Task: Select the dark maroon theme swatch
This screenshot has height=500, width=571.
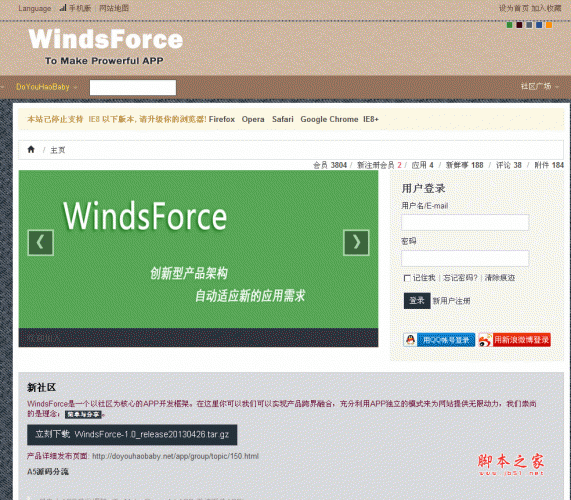Action: (x=519, y=25)
